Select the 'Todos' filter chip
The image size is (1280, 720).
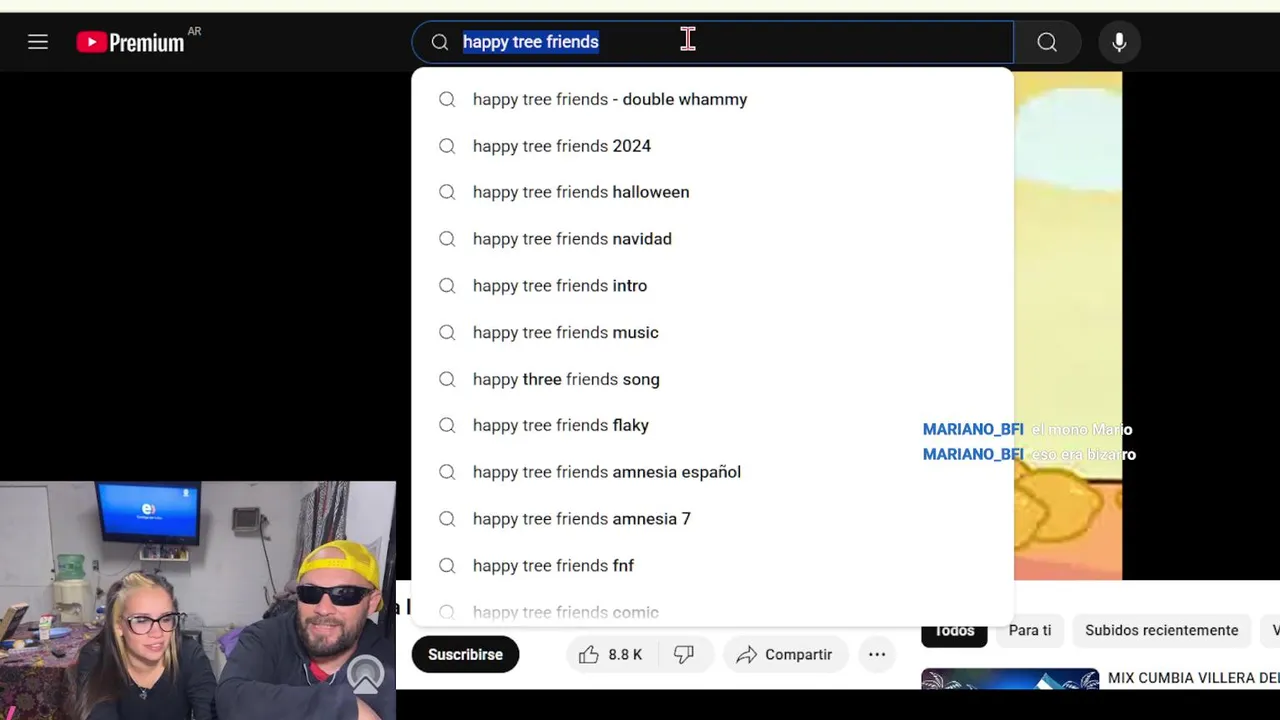click(x=954, y=630)
